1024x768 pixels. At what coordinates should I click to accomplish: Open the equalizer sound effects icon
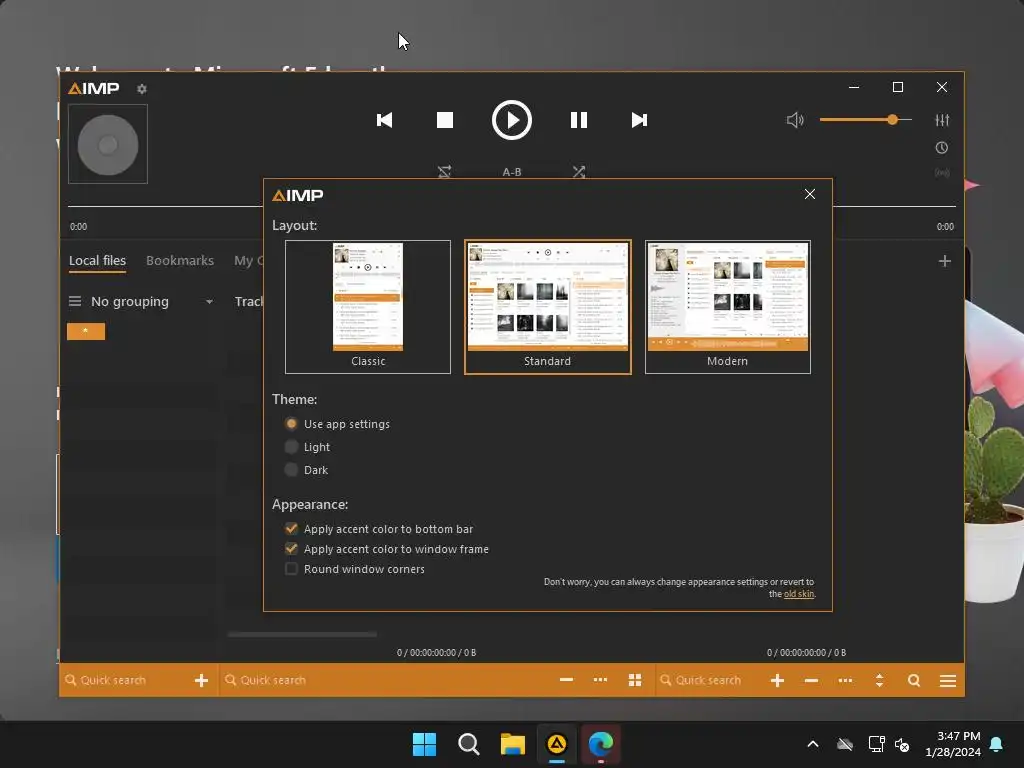tap(942, 120)
